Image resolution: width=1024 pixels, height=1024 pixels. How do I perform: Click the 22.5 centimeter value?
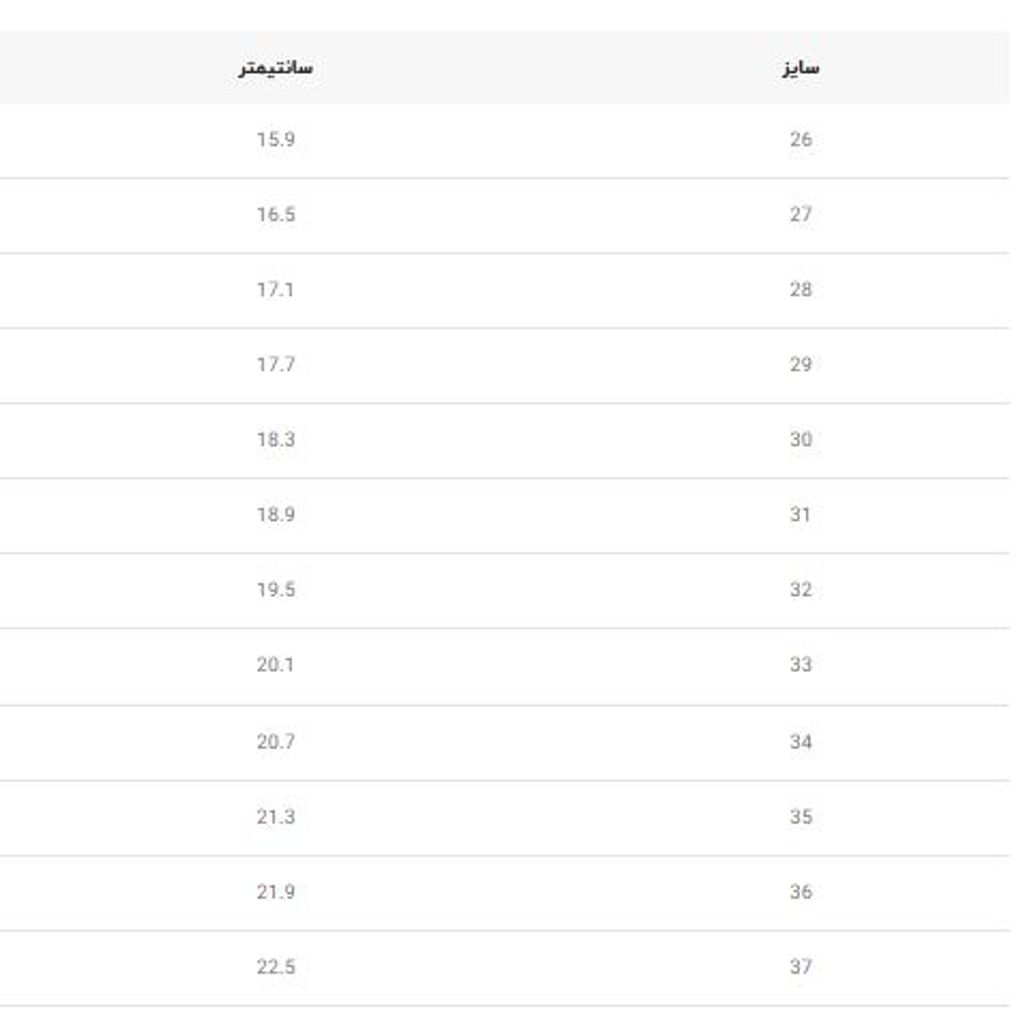[x=275, y=967]
